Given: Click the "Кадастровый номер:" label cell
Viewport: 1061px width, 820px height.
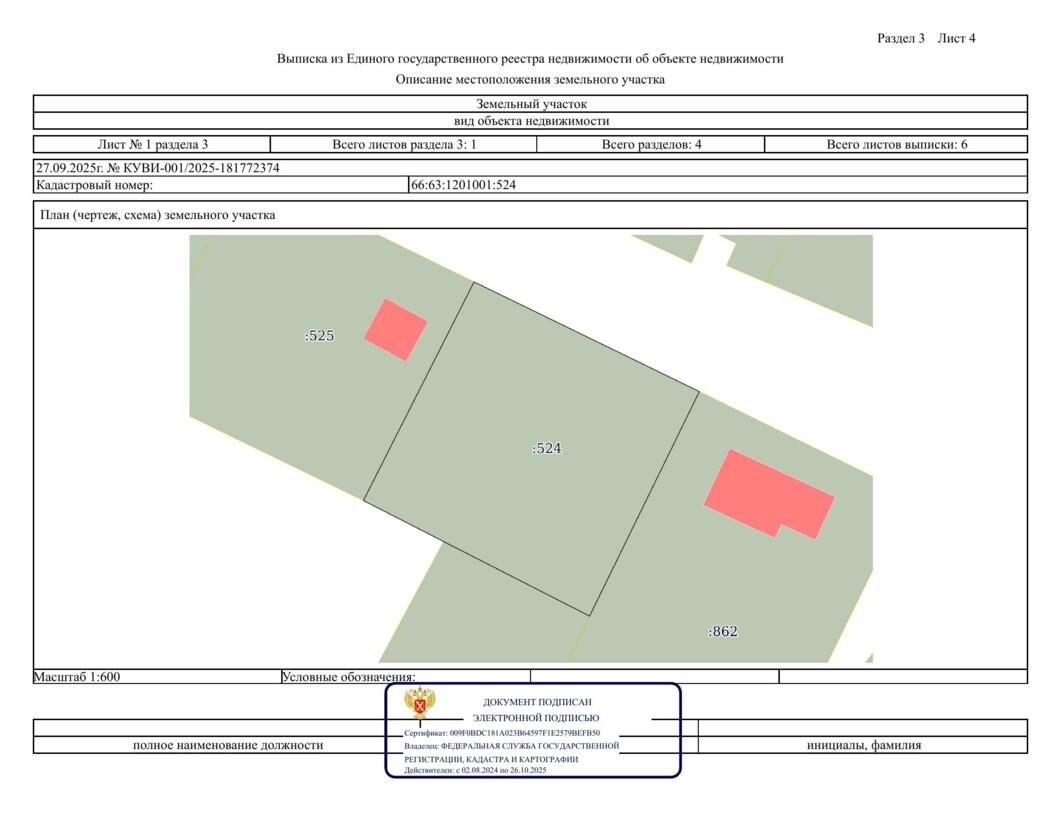Looking at the screenshot, I should [94, 185].
